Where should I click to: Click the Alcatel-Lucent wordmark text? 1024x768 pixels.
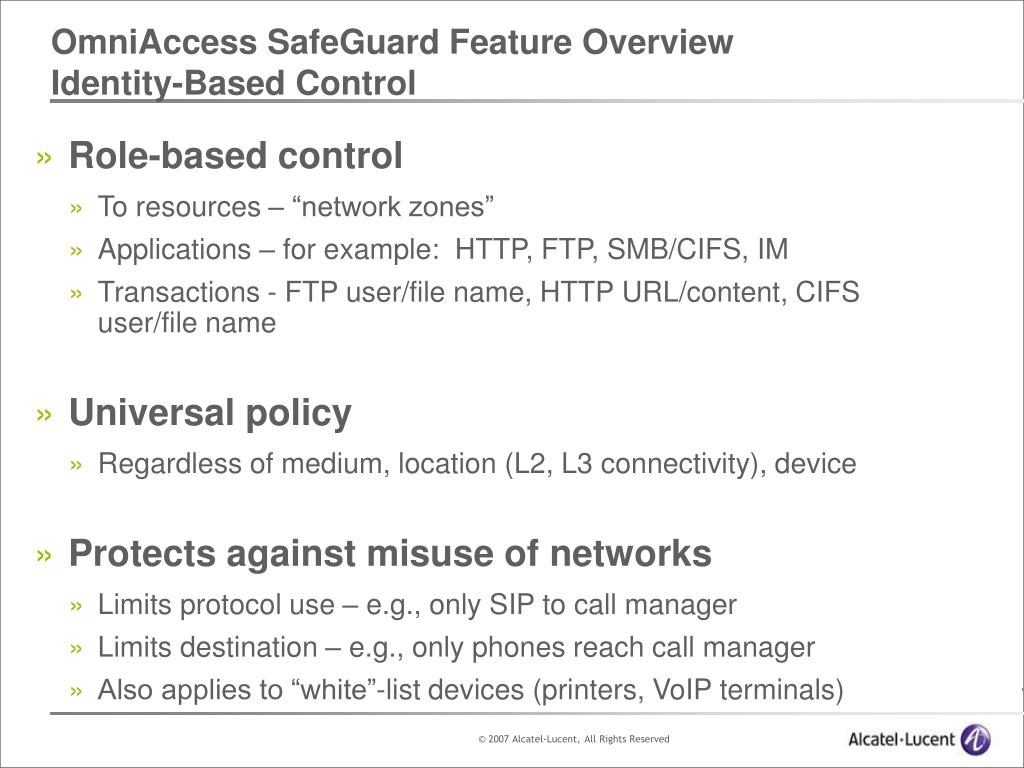[901, 739]
